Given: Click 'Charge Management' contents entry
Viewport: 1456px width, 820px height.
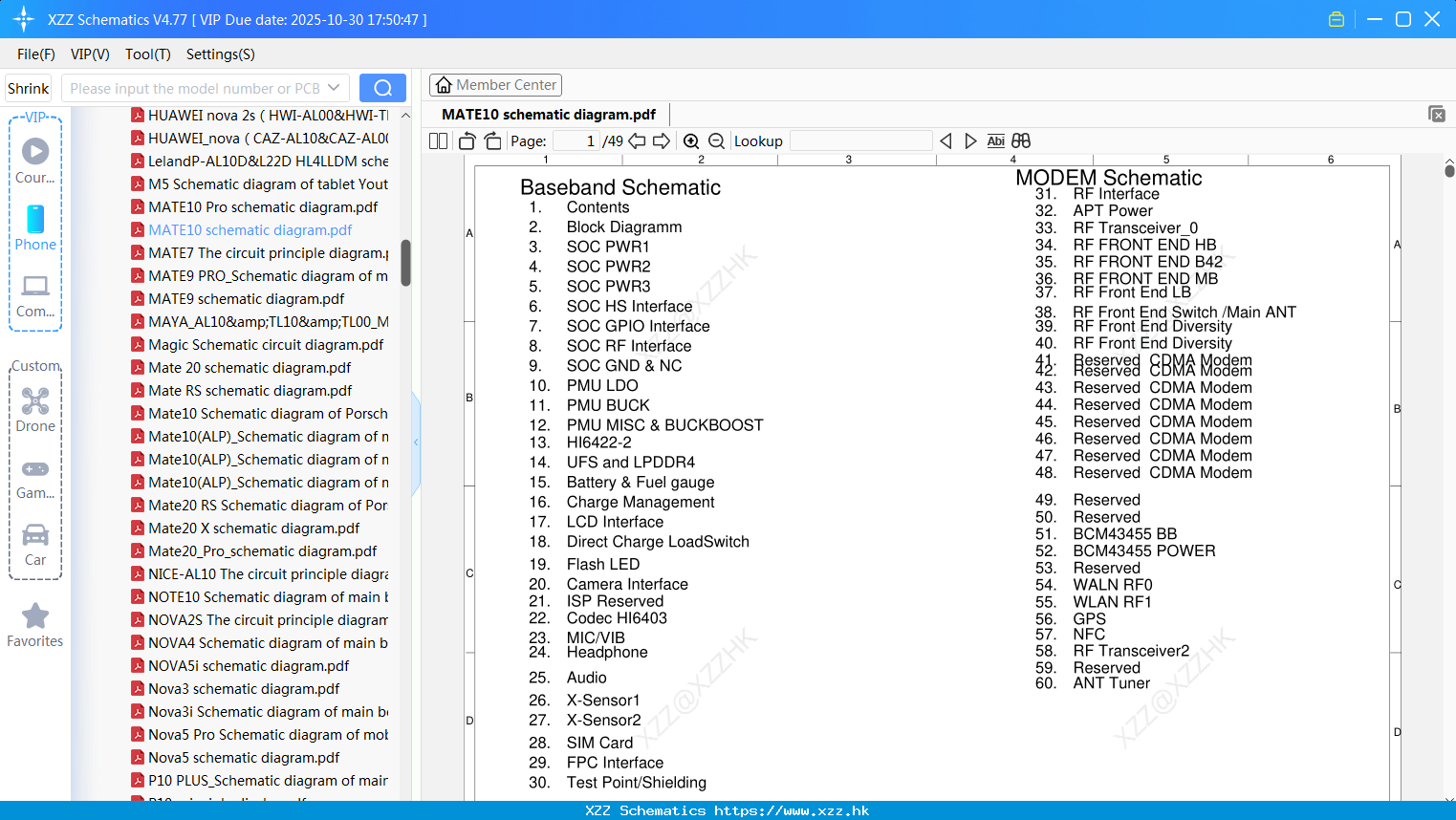Looking at the screenshot, I should click(641, 502).
